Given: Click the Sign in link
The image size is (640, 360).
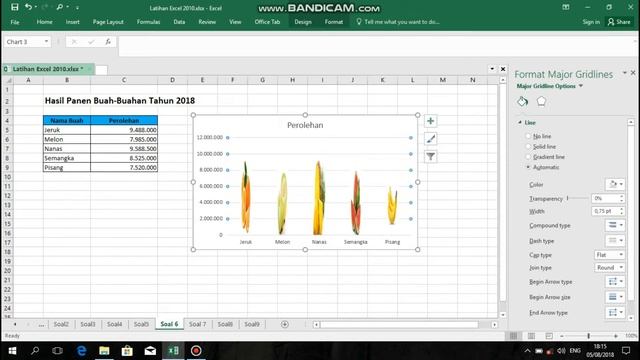Looking at the screenshot, I should pyautogui.click(x=591, y=22).
